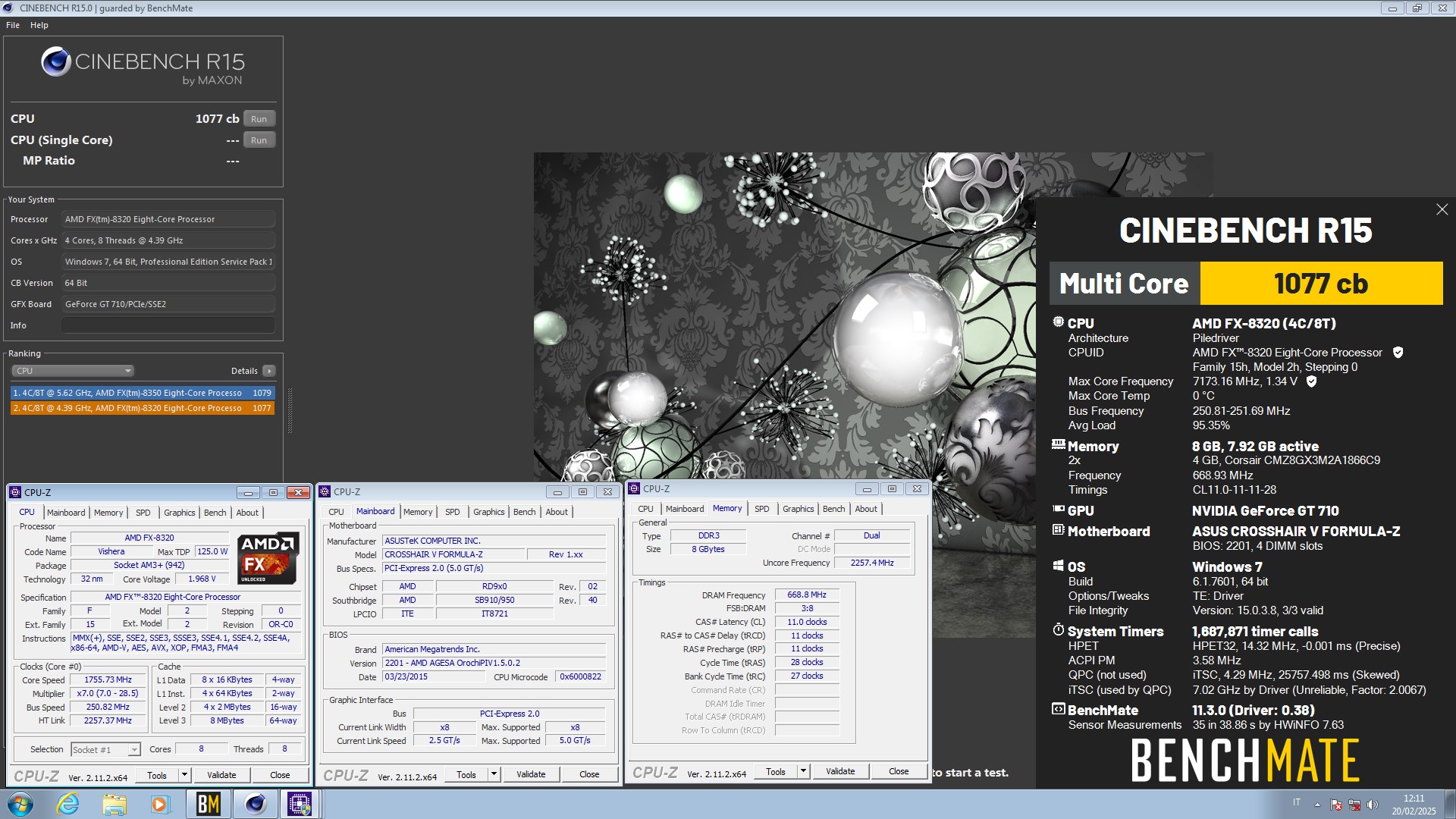Select the FX-8320 4.39 GHz ranking entry
Viewport: 1456px width, 819px height.
pos(143,408)
